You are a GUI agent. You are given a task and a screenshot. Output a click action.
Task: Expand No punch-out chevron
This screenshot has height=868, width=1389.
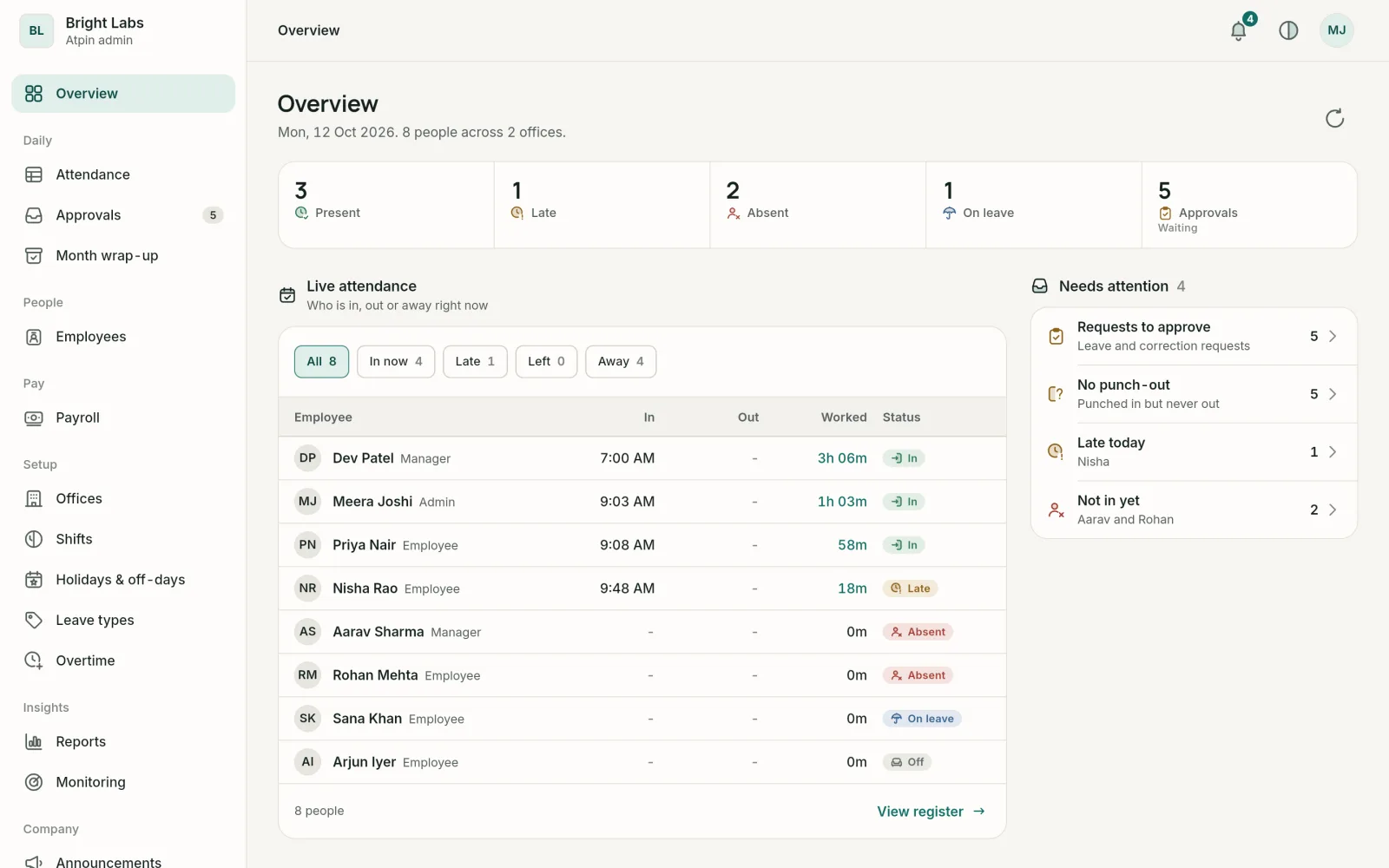point(1333,394)
